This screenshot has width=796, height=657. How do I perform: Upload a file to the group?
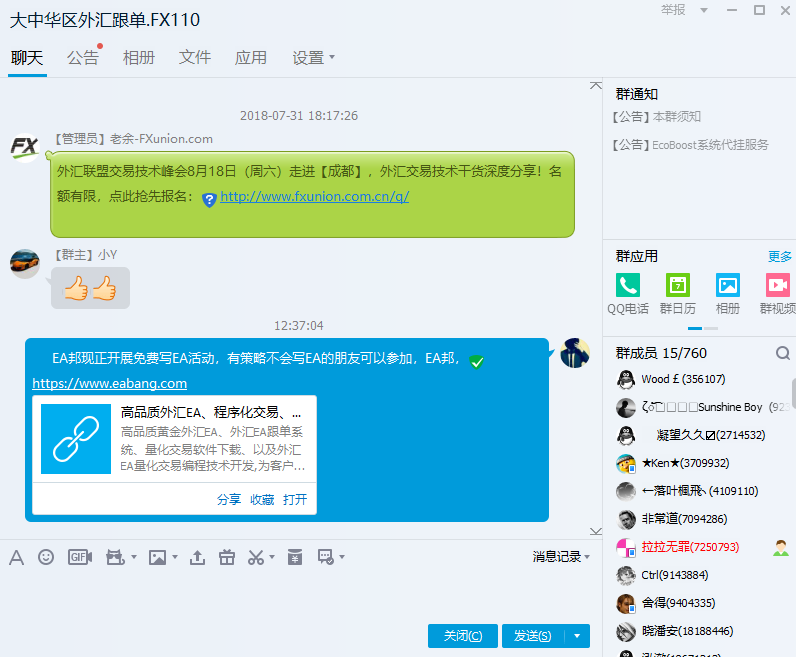click(197, 557)
